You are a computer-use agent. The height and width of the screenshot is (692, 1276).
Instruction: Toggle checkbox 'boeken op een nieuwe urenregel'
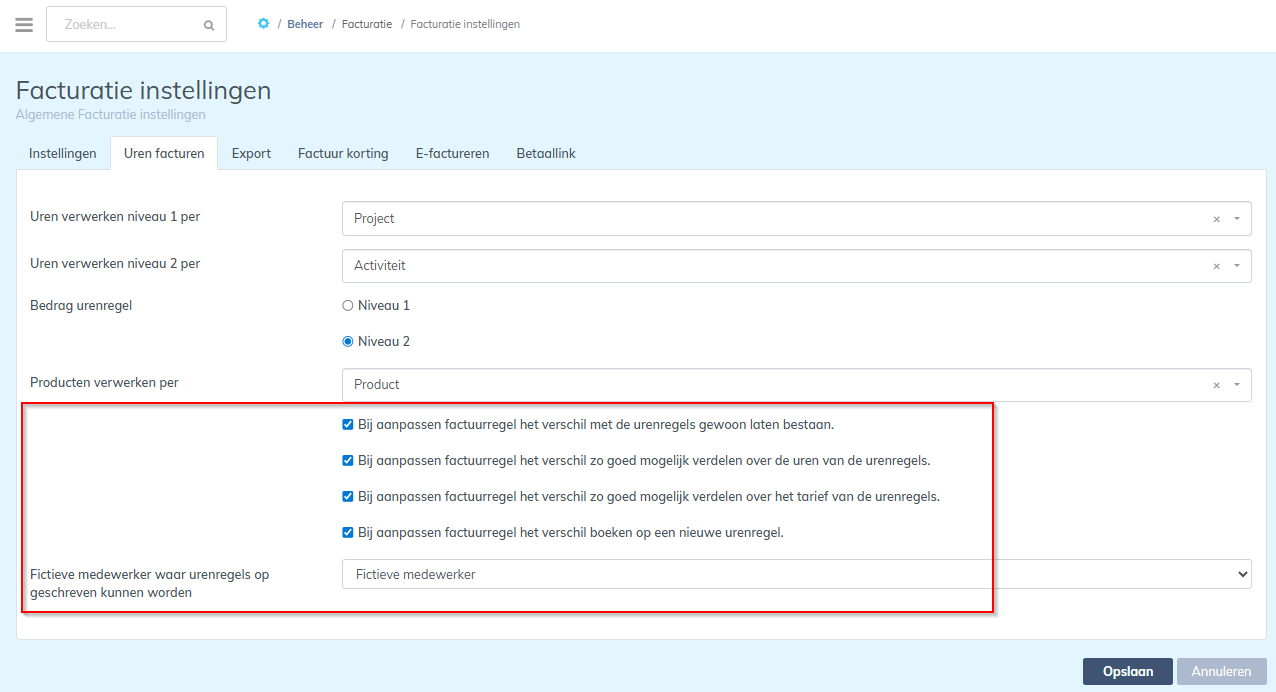pos(348,532)
